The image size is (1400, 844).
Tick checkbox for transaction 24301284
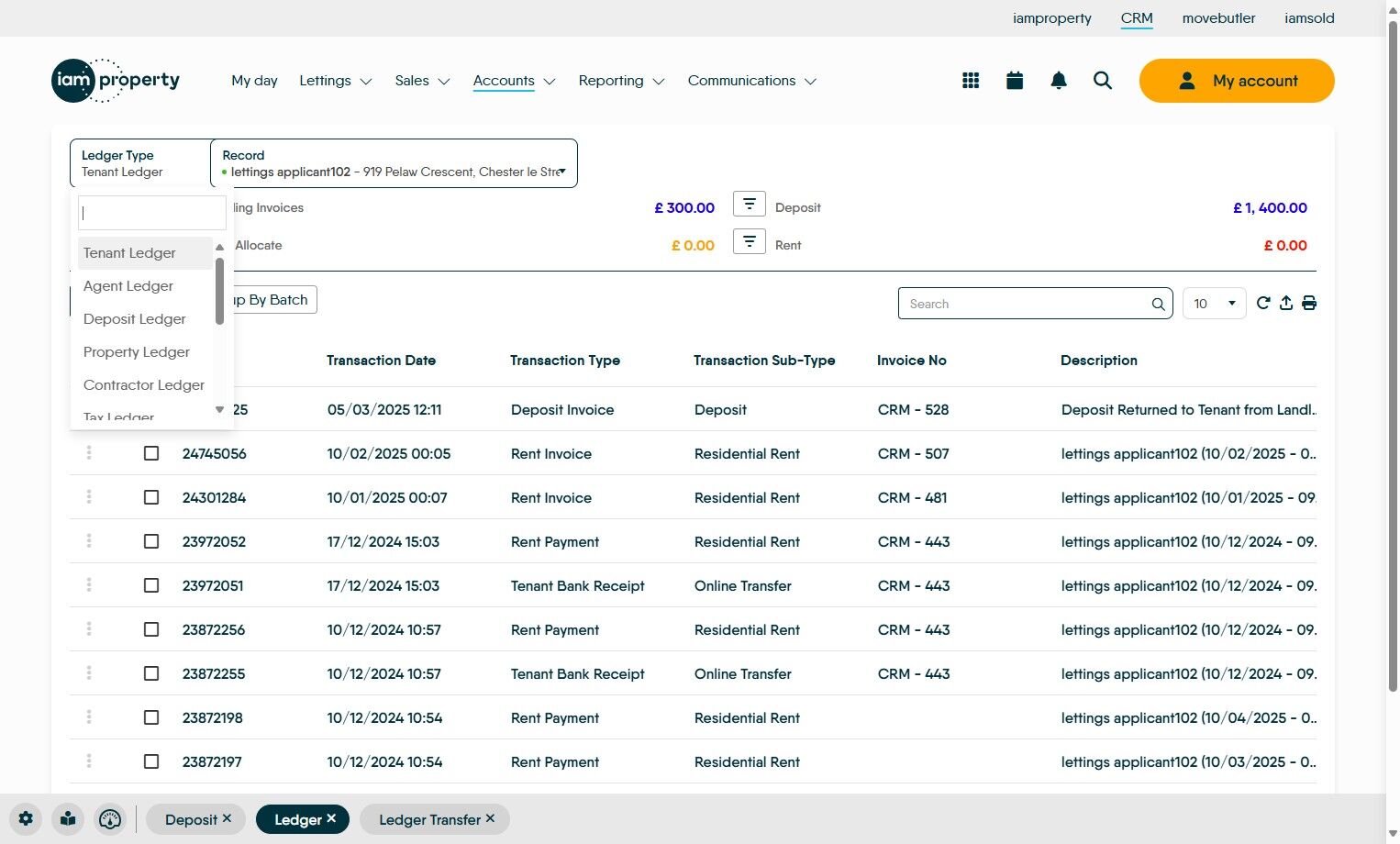151,497
